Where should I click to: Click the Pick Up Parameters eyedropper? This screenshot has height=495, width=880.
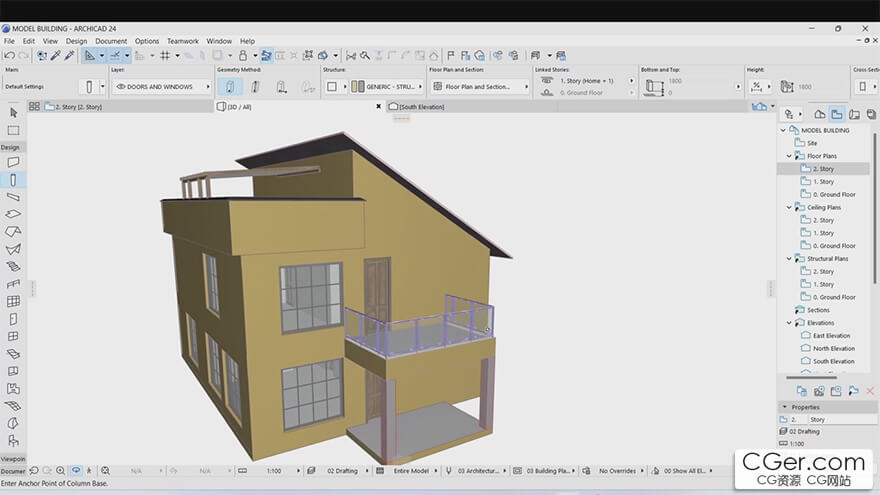(x=56, y=56)
